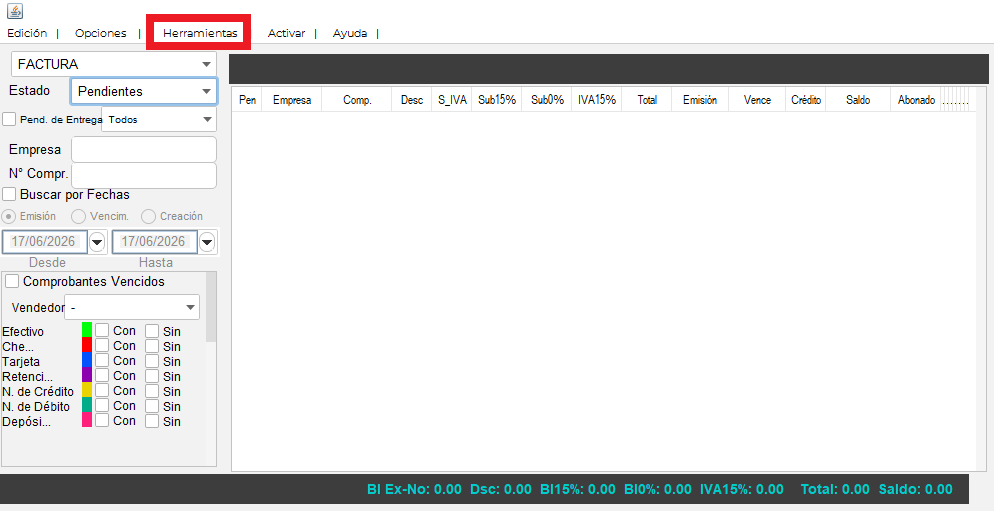Viewport: 994px width, 511px height.
Task: Check the Efectivo Con checkbox
Action: tap(102, 330)
